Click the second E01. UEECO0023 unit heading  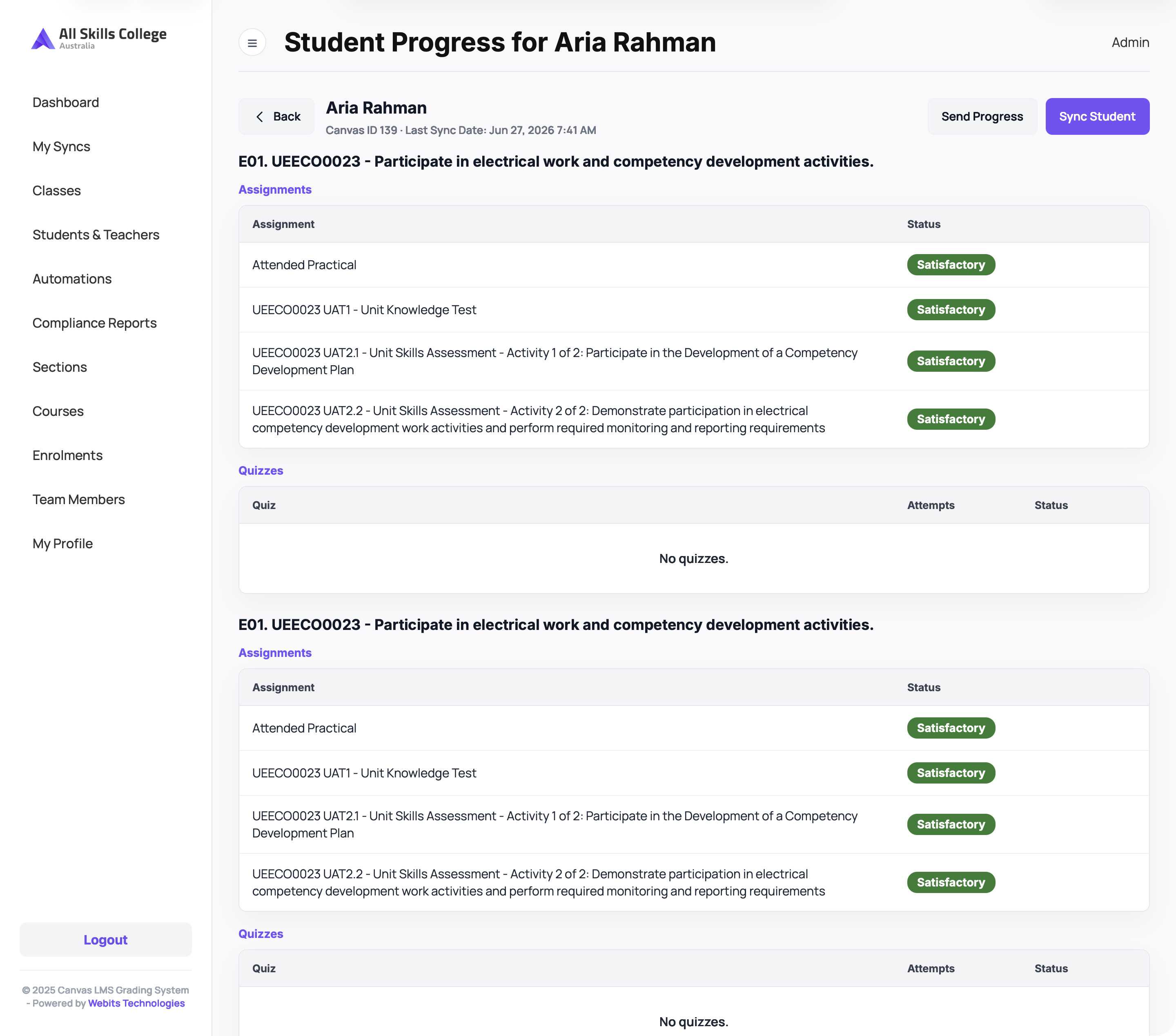coord(556,625)
